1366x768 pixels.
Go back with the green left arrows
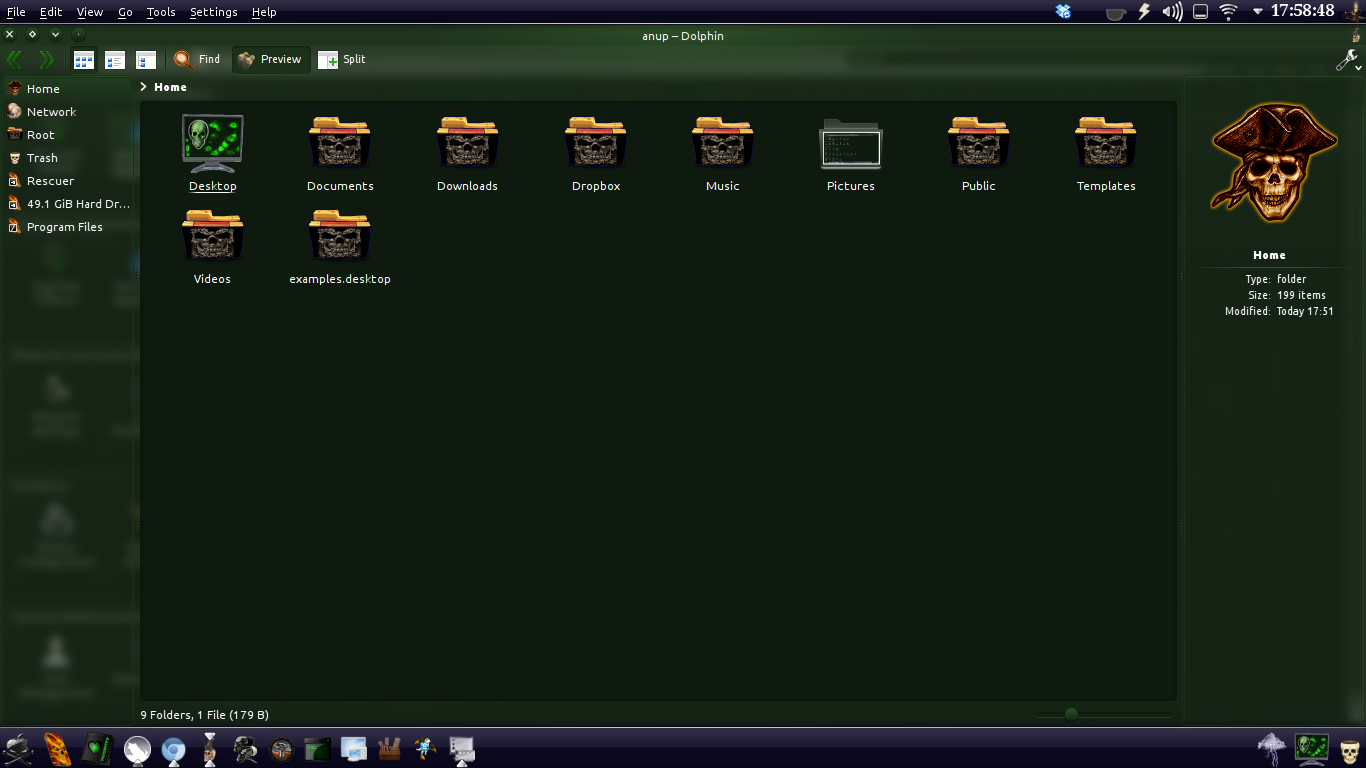(14, 60)
